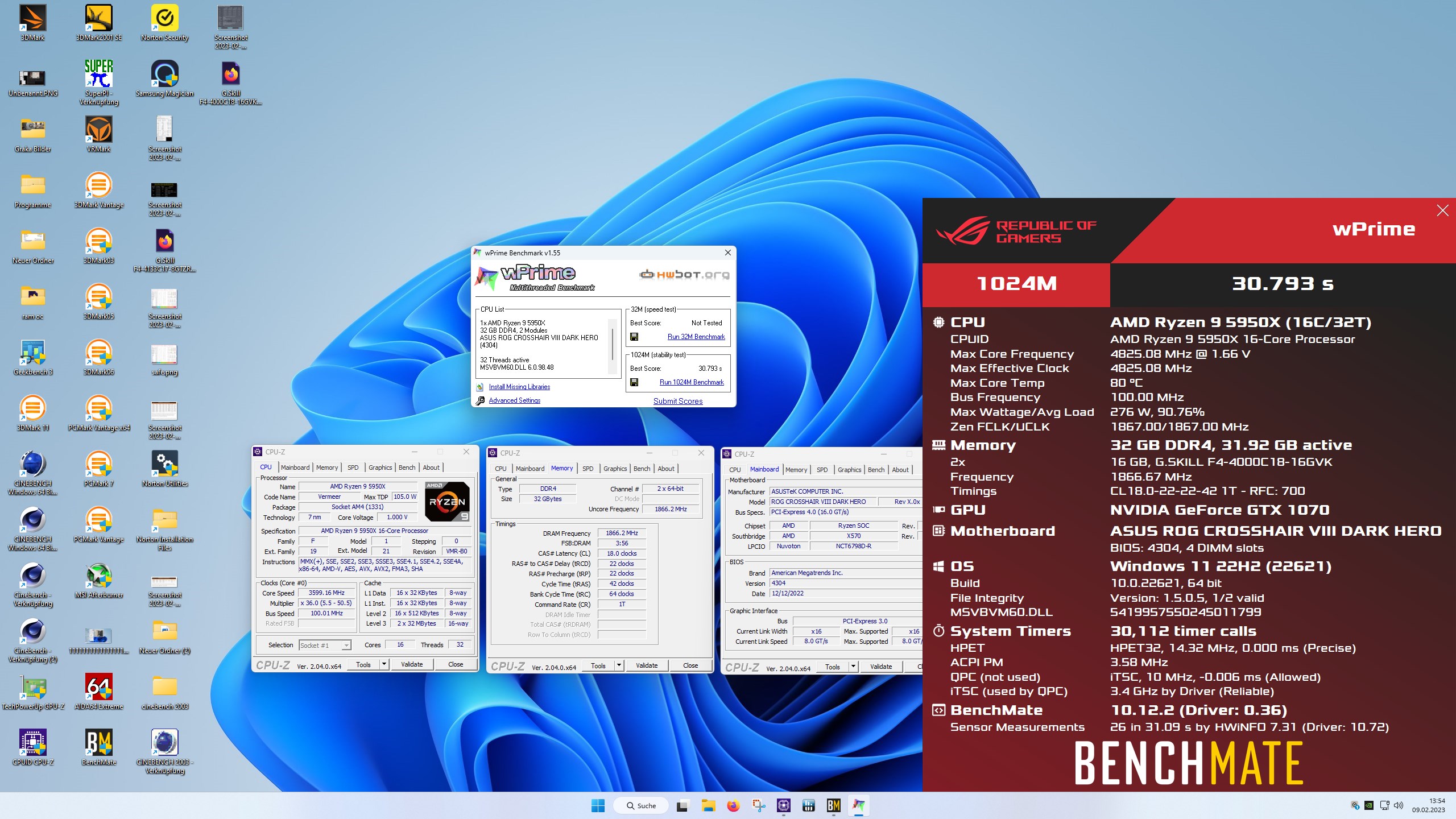Open the cinebench 2003 folder
This screenshot has width=1456, height=819.
click(x=164, y=692)
